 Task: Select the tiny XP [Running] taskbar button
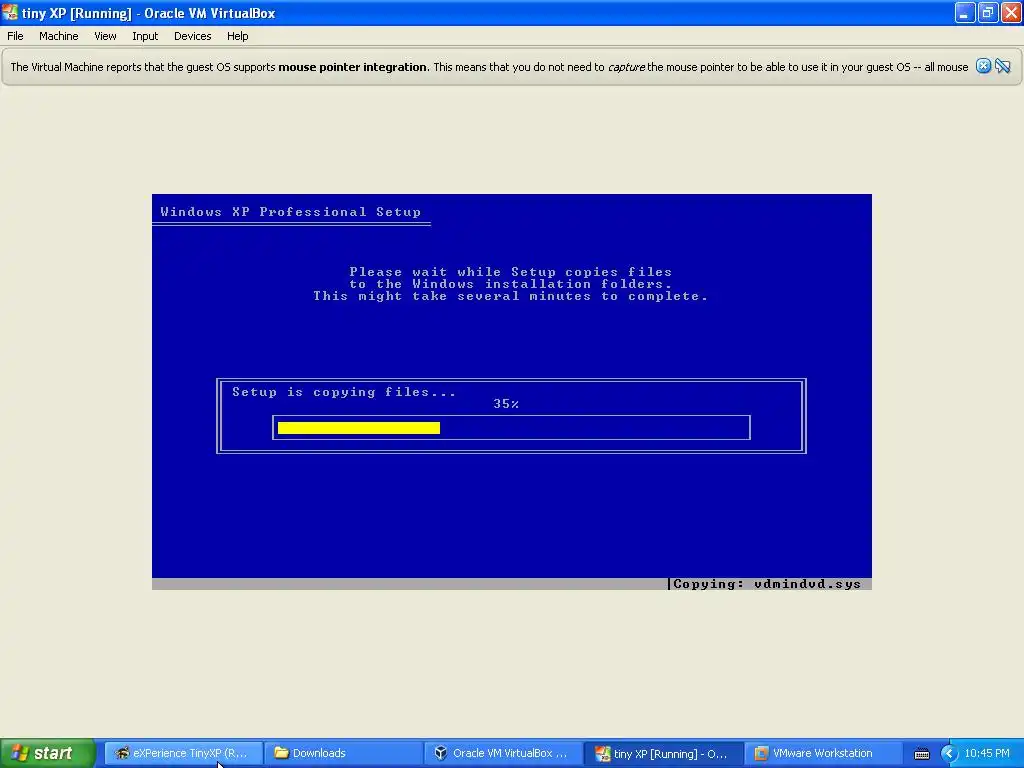[663, 753]
